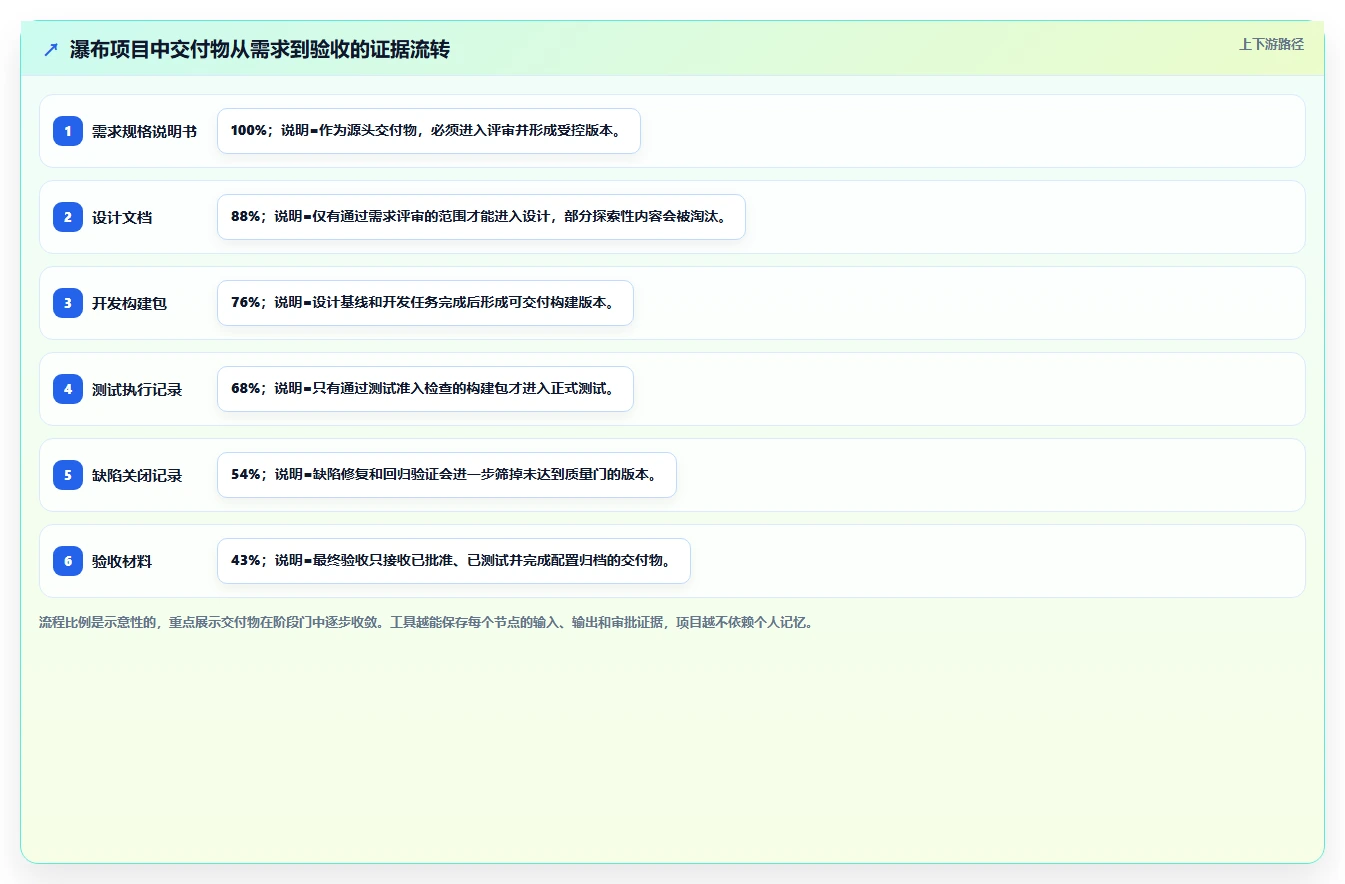Click the step 1 number badge
Viewport: 1345px width, 884px height.
[68, 131]
